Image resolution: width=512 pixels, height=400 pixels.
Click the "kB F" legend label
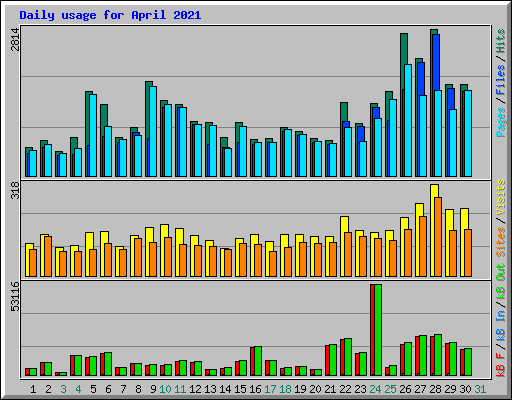501,365
